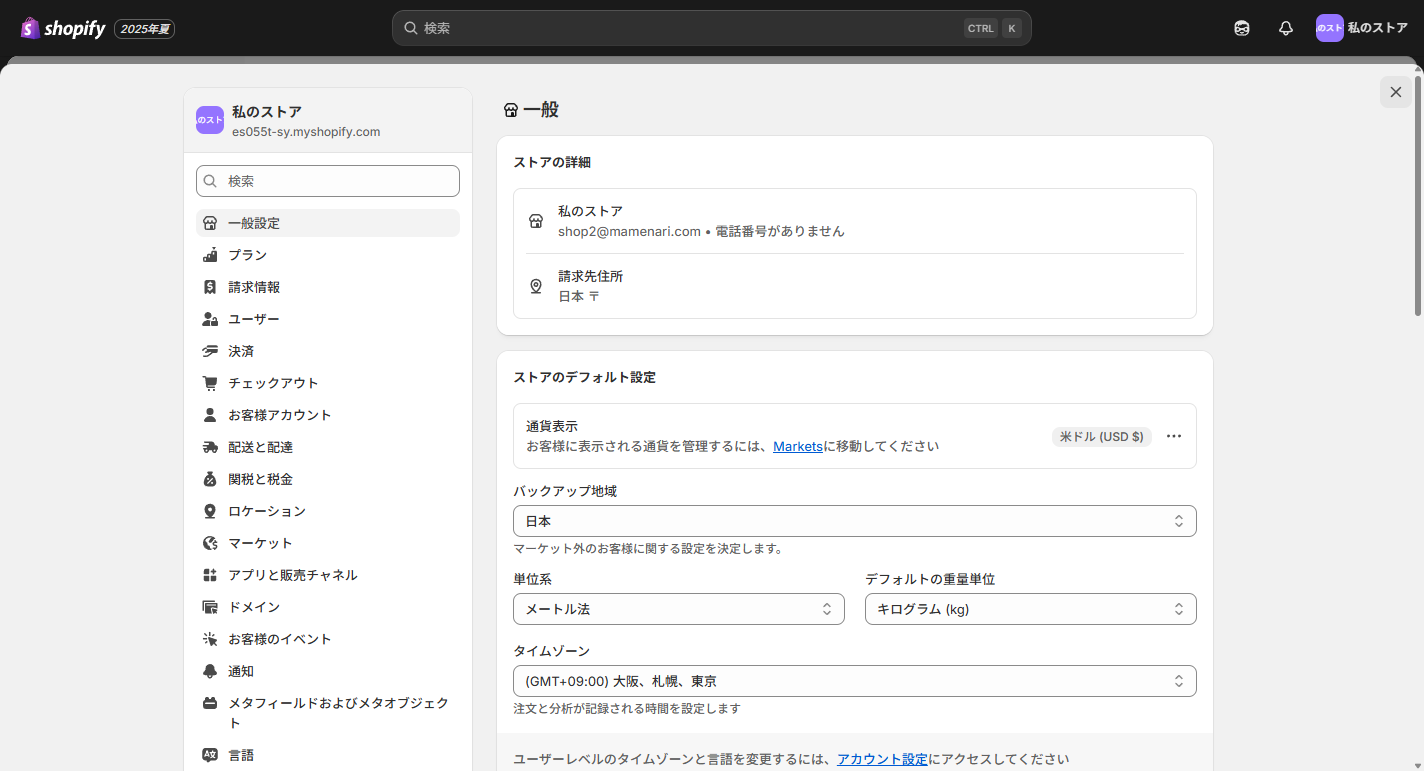Click the 配送と配達 truck icon in sidebar
The image size is (1424, 771).
click(x=210, y=447)
